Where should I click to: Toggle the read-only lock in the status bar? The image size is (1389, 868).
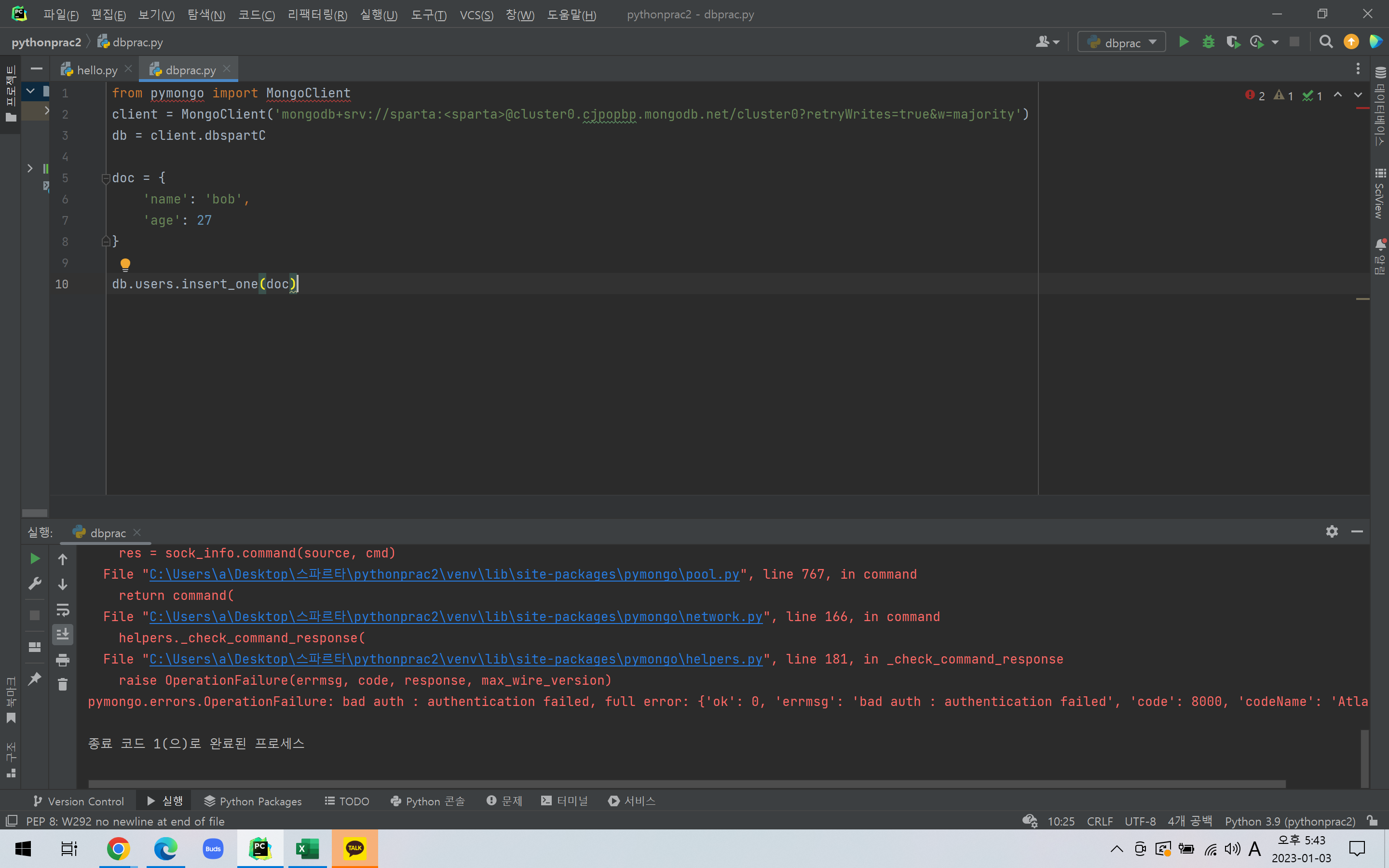pos(1372,821)
